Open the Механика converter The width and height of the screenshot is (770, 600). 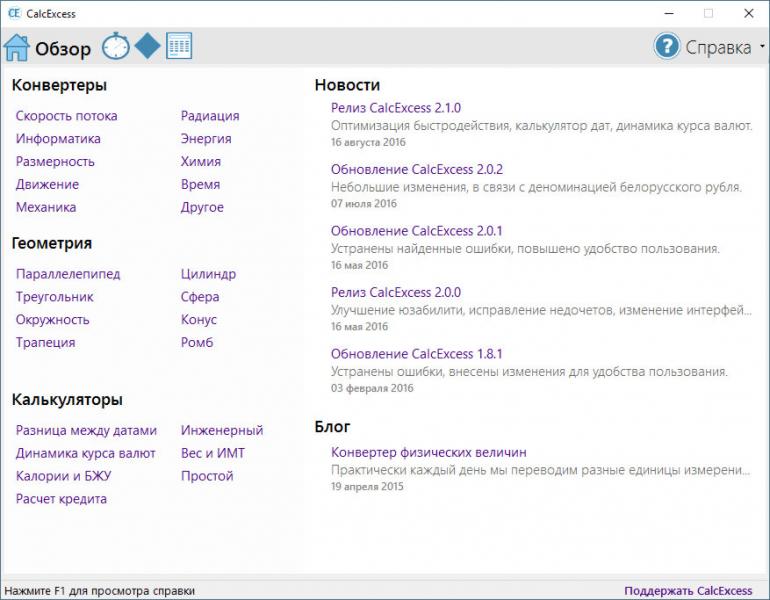[46, 207]
